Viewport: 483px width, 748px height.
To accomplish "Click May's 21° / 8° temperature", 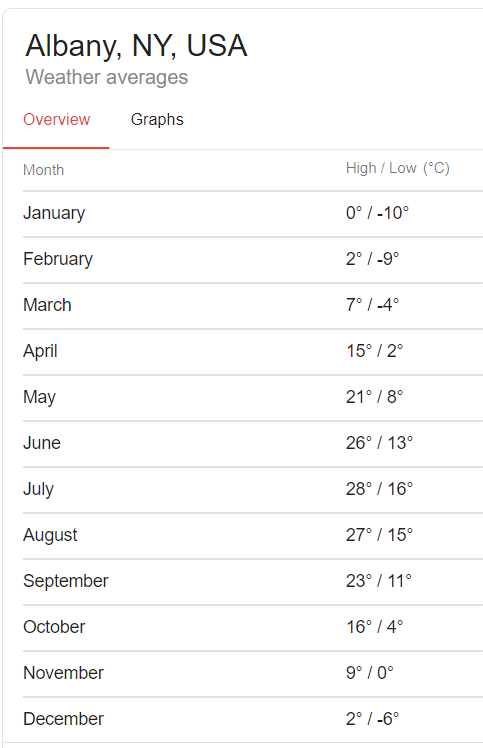I will click(375, 397).
